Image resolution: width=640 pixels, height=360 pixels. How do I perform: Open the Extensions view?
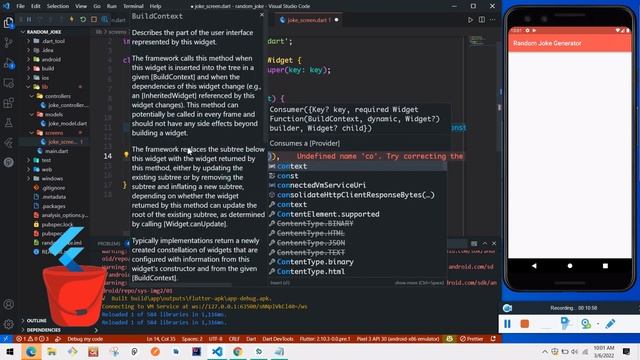(8, 102)
